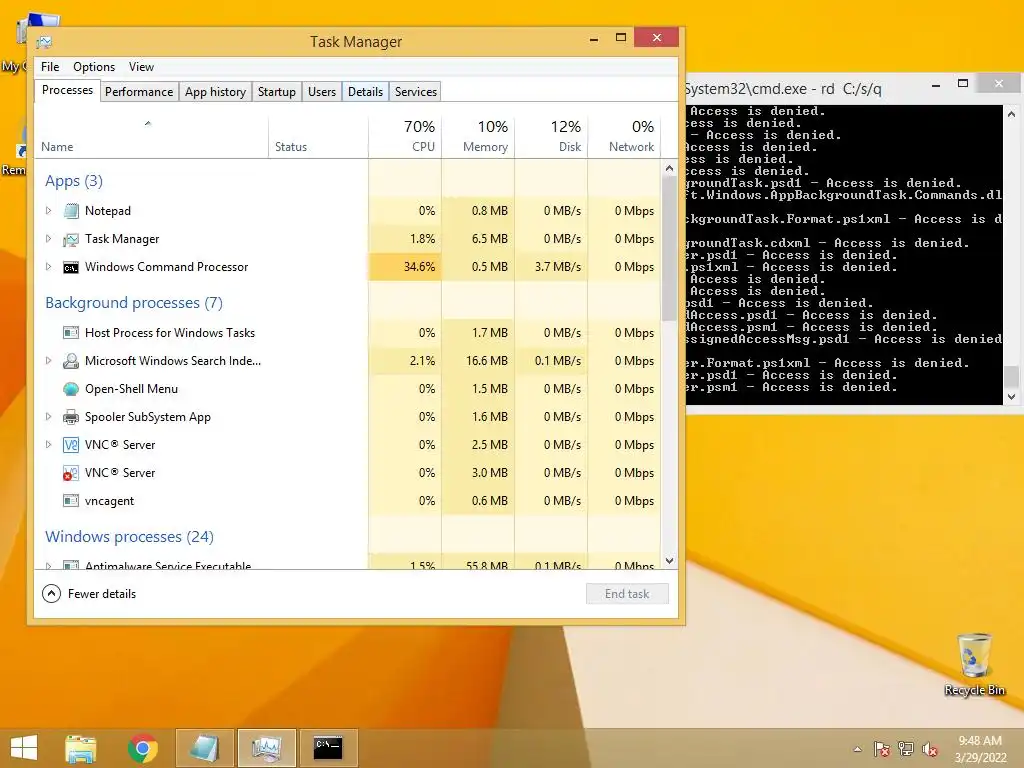Switch to the Startup tab

[x=277, y=92]
